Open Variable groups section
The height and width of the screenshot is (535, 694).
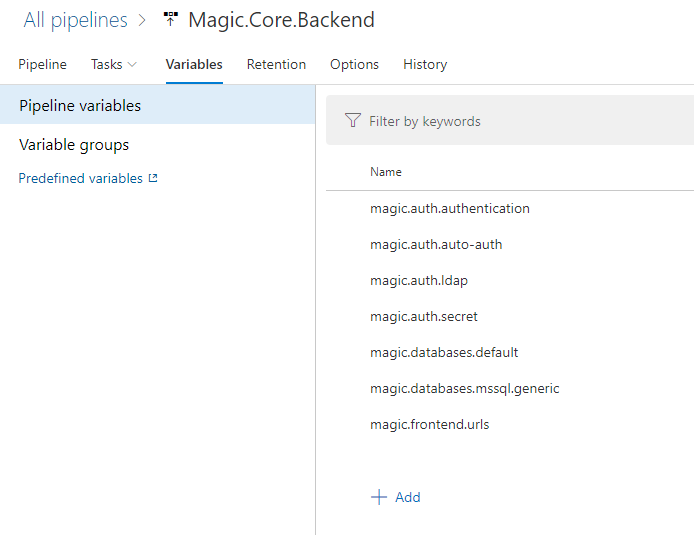click(74, 145)
